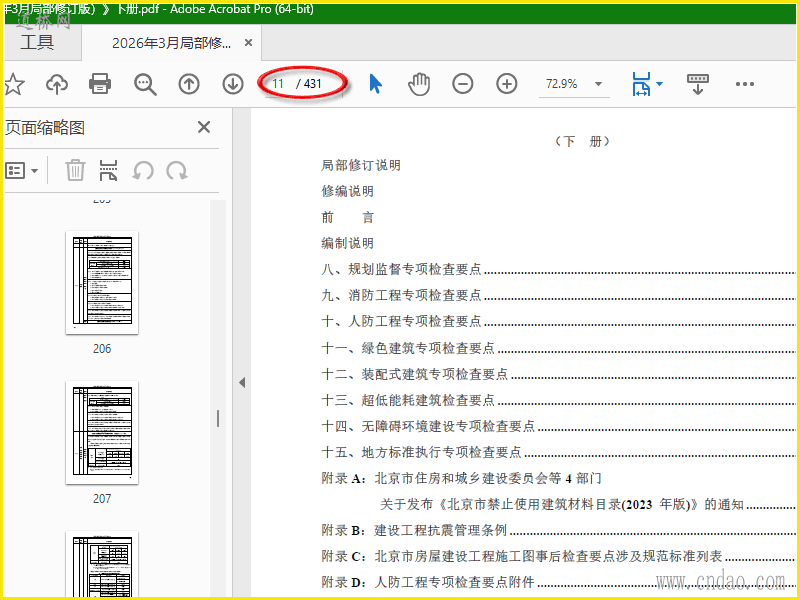
Task: Click 附录 D: 人防工程专项检查要点附件 line
Action: click(x=558, y=582)
